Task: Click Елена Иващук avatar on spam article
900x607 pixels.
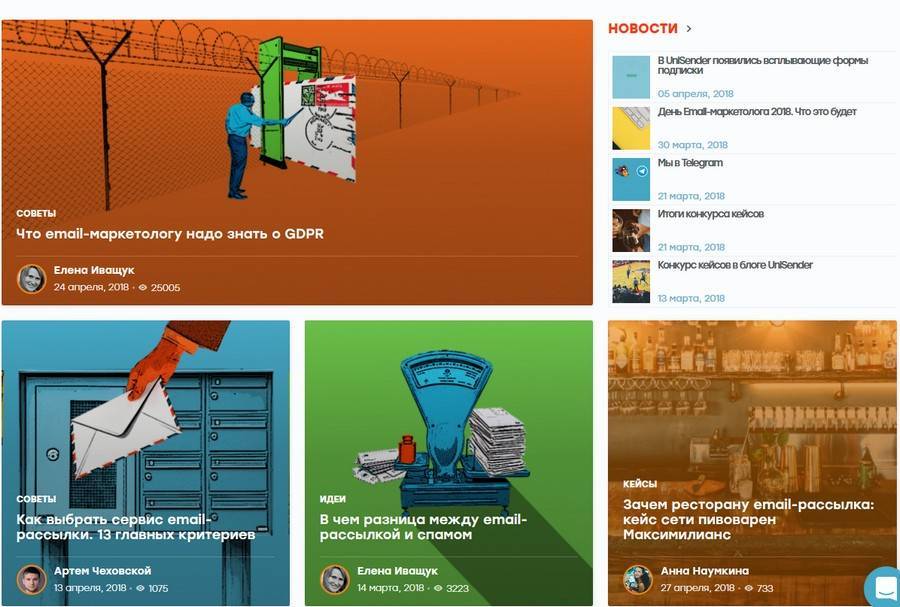Action: coord(335,579)
